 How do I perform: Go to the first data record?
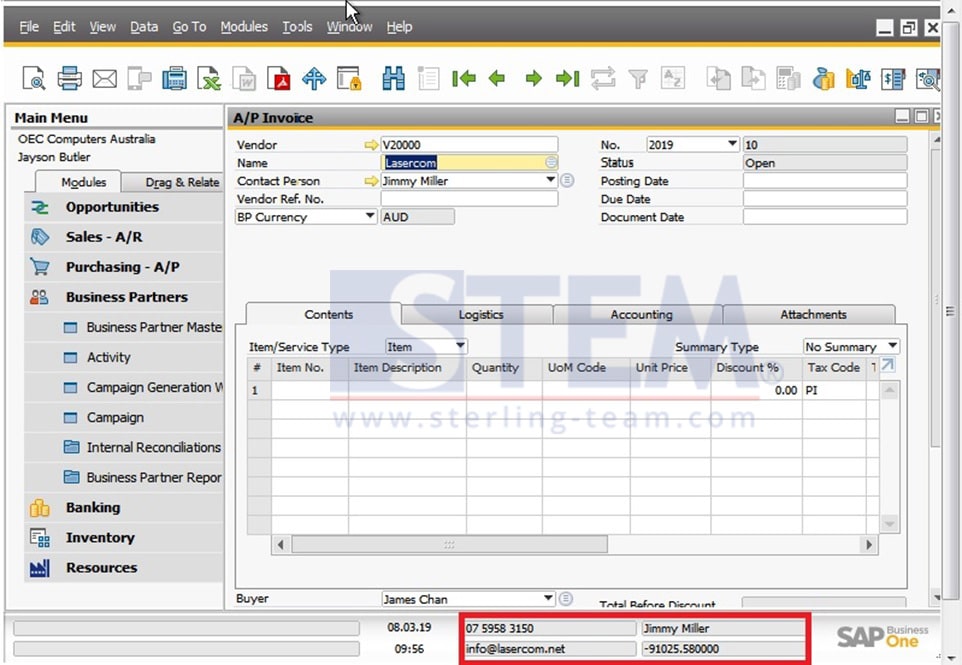point(463,79)
